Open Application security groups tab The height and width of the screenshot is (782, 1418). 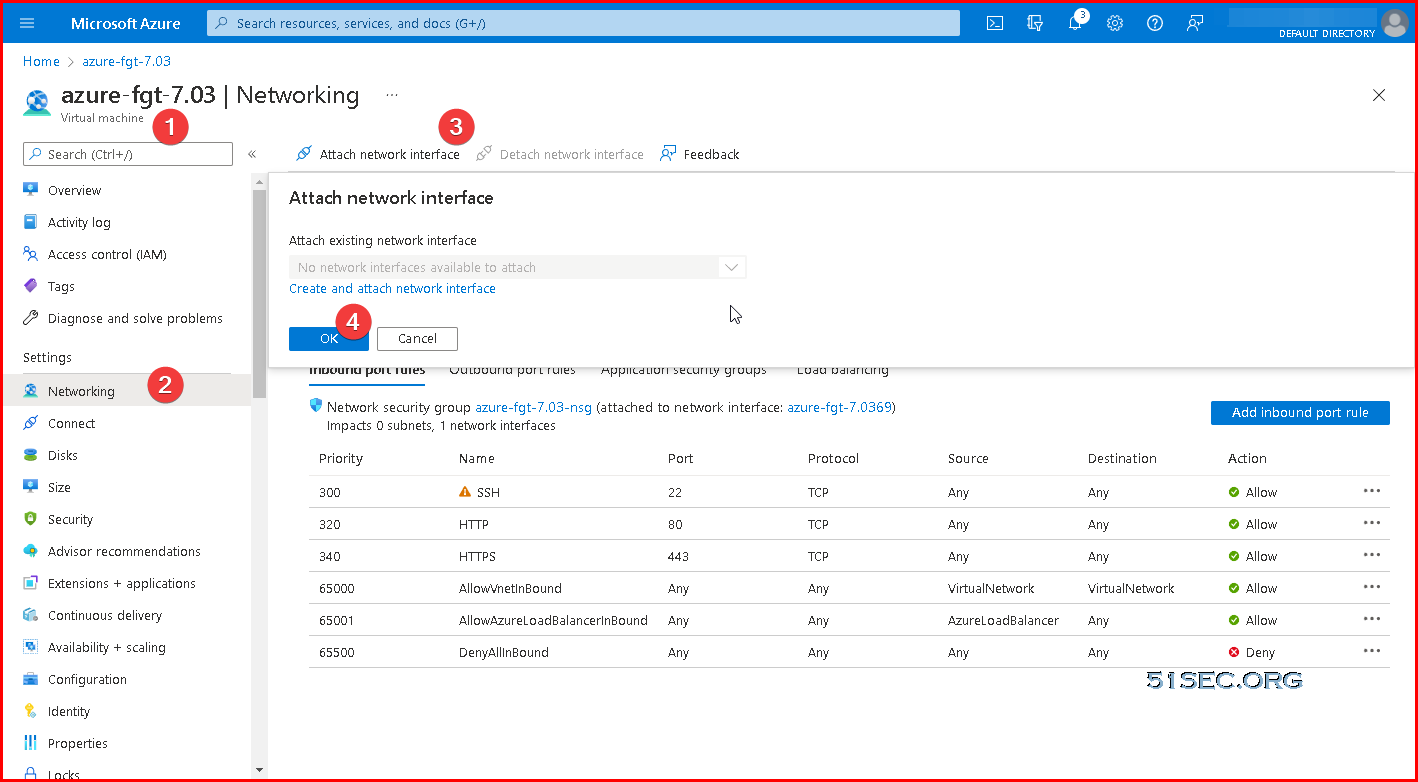pos(684,371)
